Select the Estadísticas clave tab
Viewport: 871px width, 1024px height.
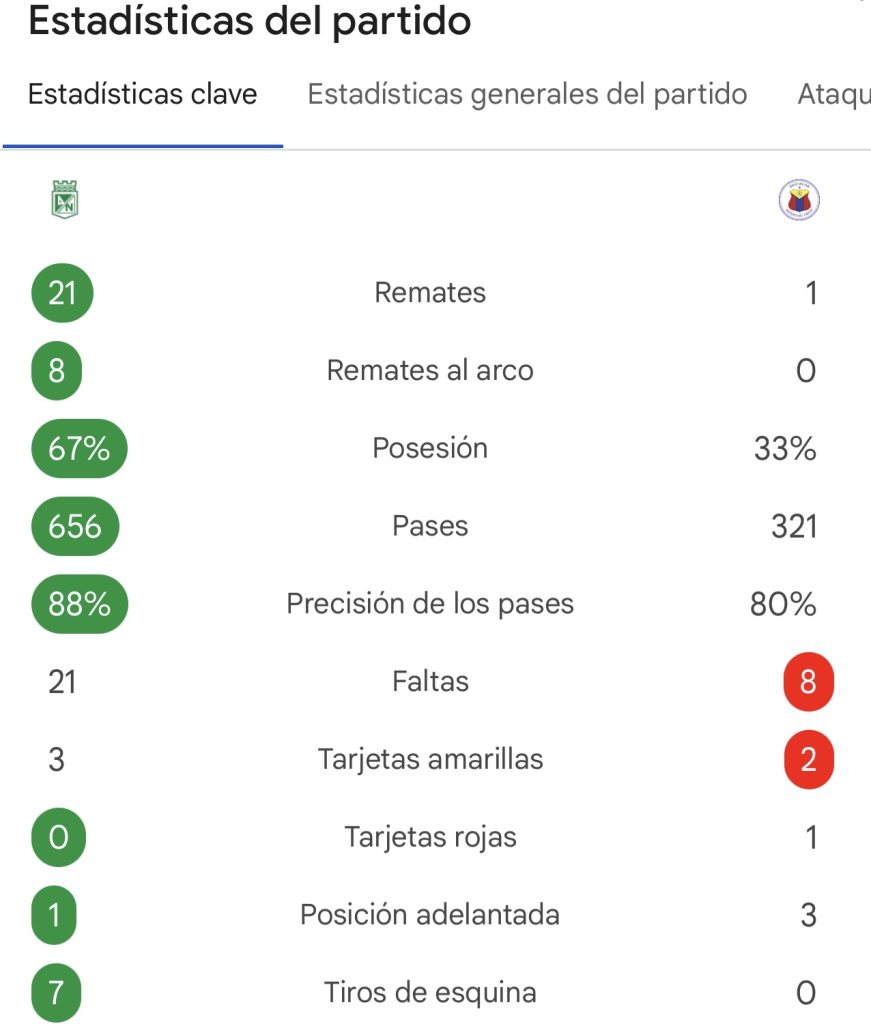tap(142, 94)
